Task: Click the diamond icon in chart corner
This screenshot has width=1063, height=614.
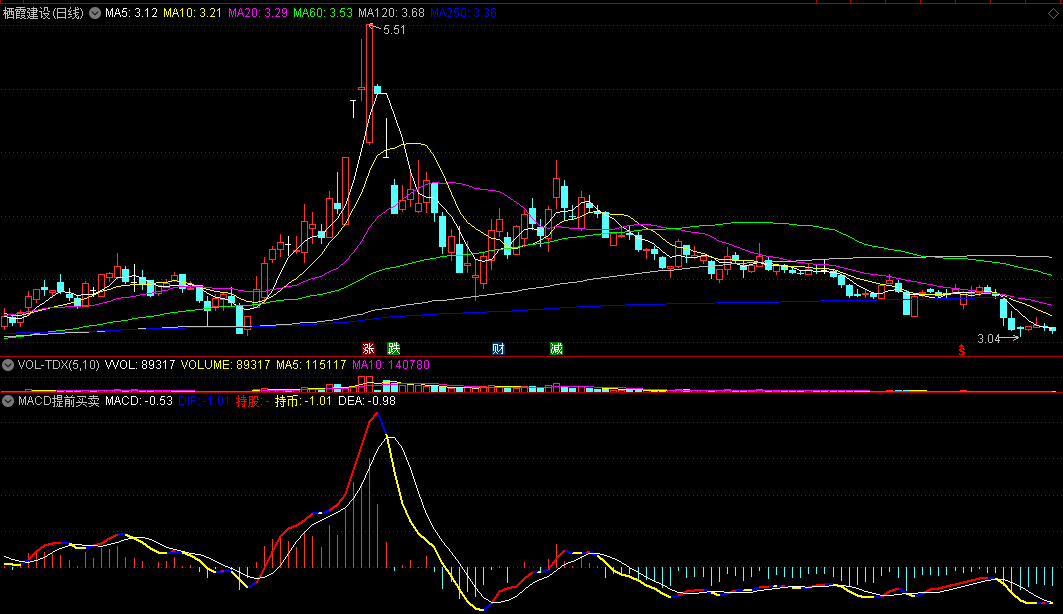Action: tap(1053, 14)
